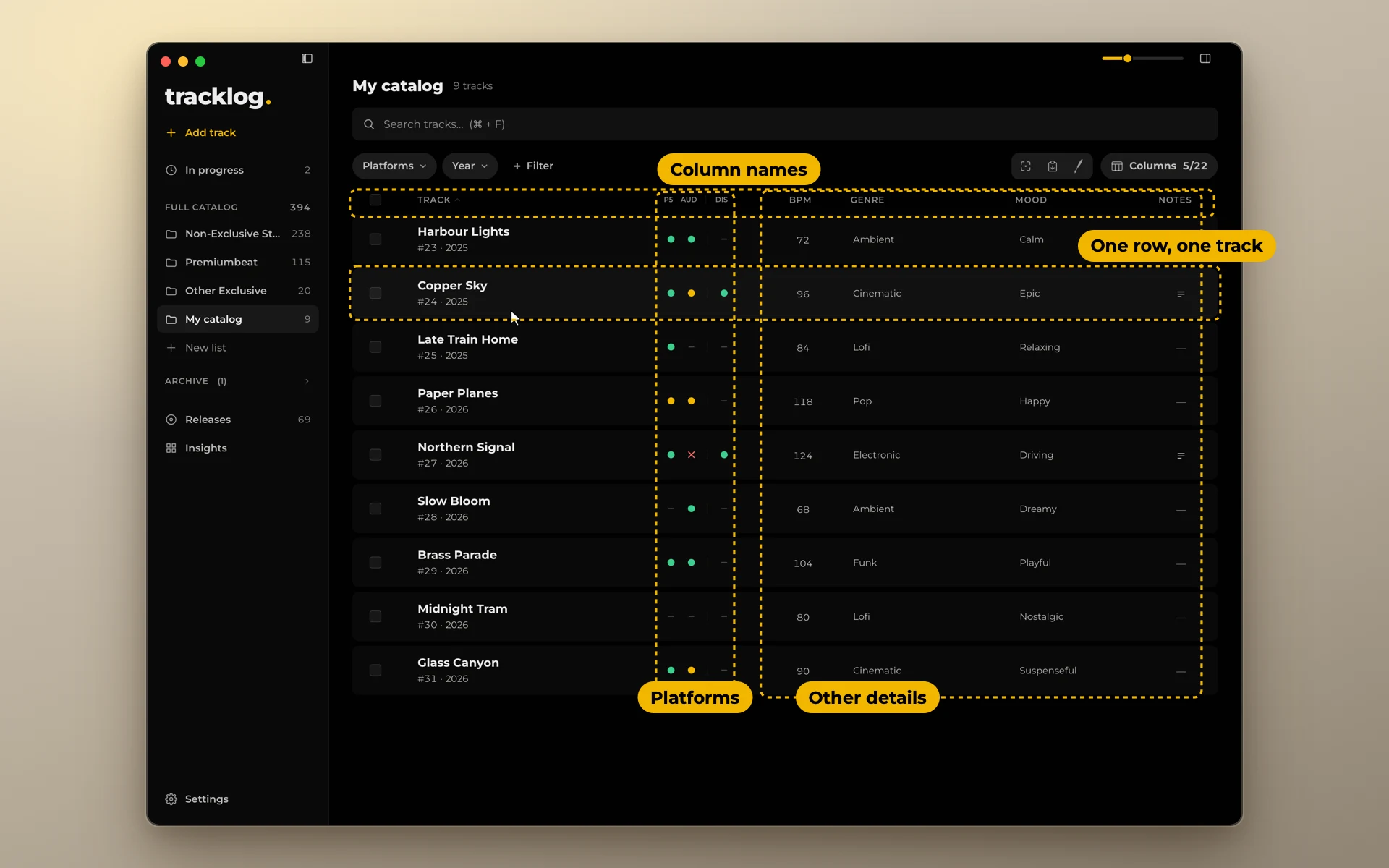
Task: Select the brush icon in toolbar
Action: pyautogui.click(x=1079, y=166)
